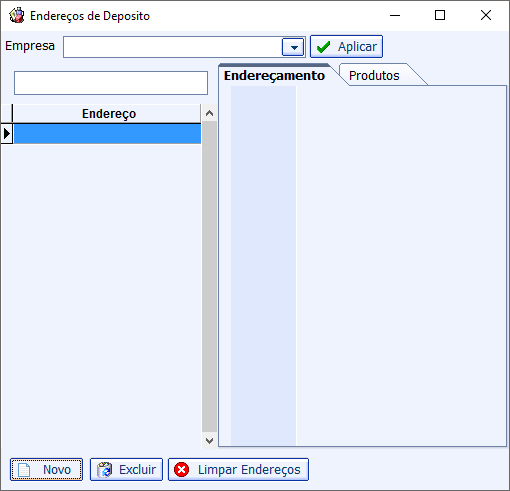Switch to the Produtos tab
Image resolution: width=510 pixels, height=491 pixels.
374,75
